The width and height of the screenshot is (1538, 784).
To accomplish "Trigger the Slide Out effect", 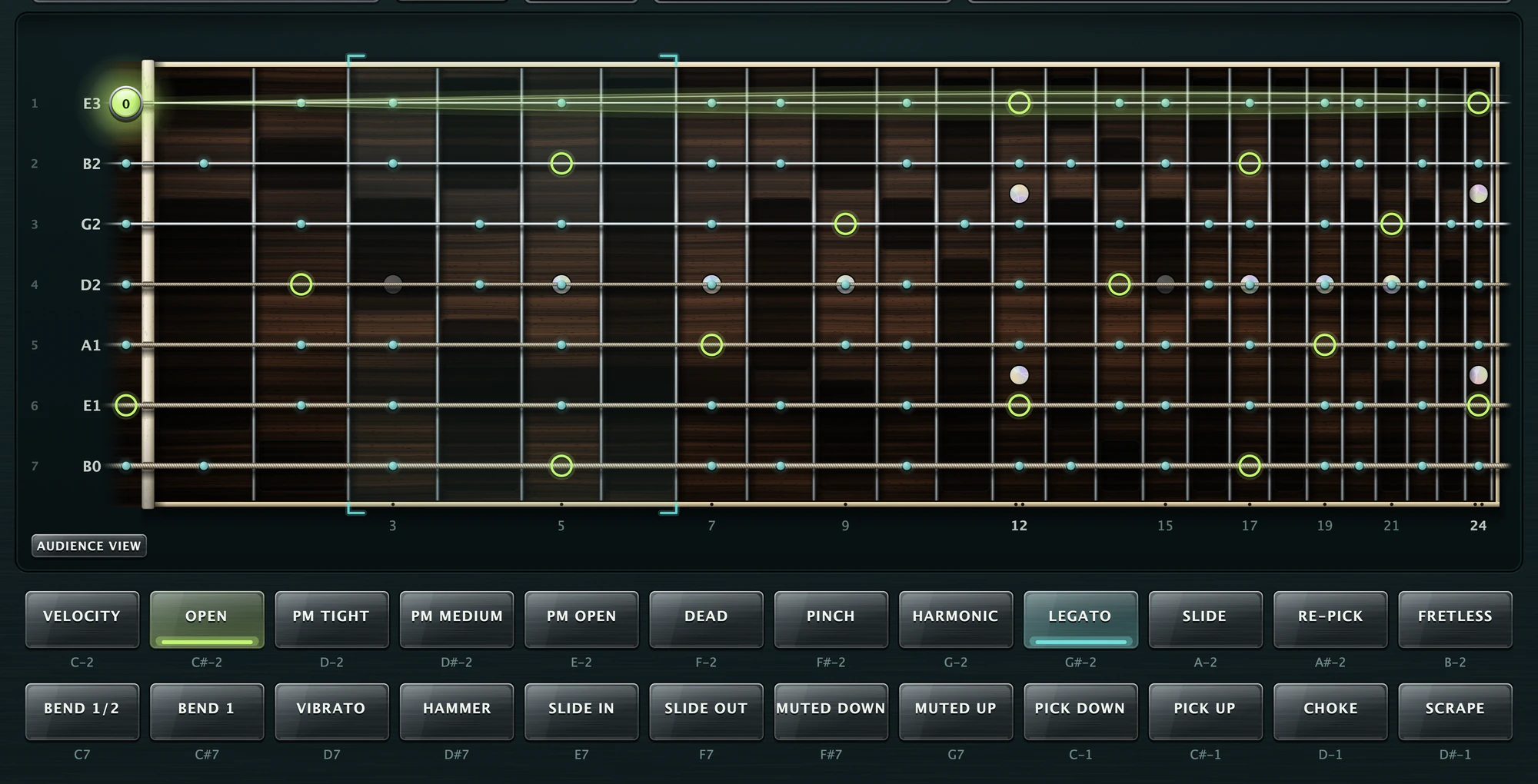I will coord(706,712).
